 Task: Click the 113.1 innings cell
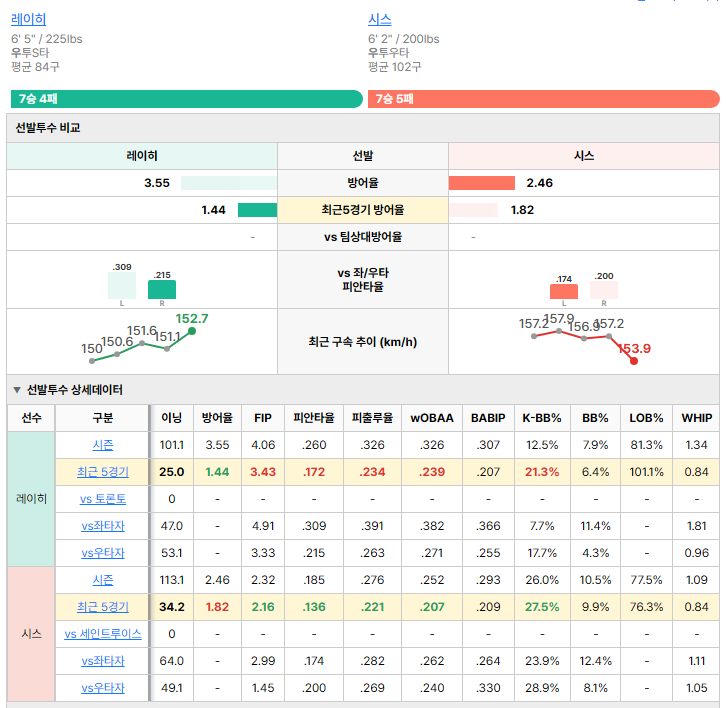pos(171,580)
